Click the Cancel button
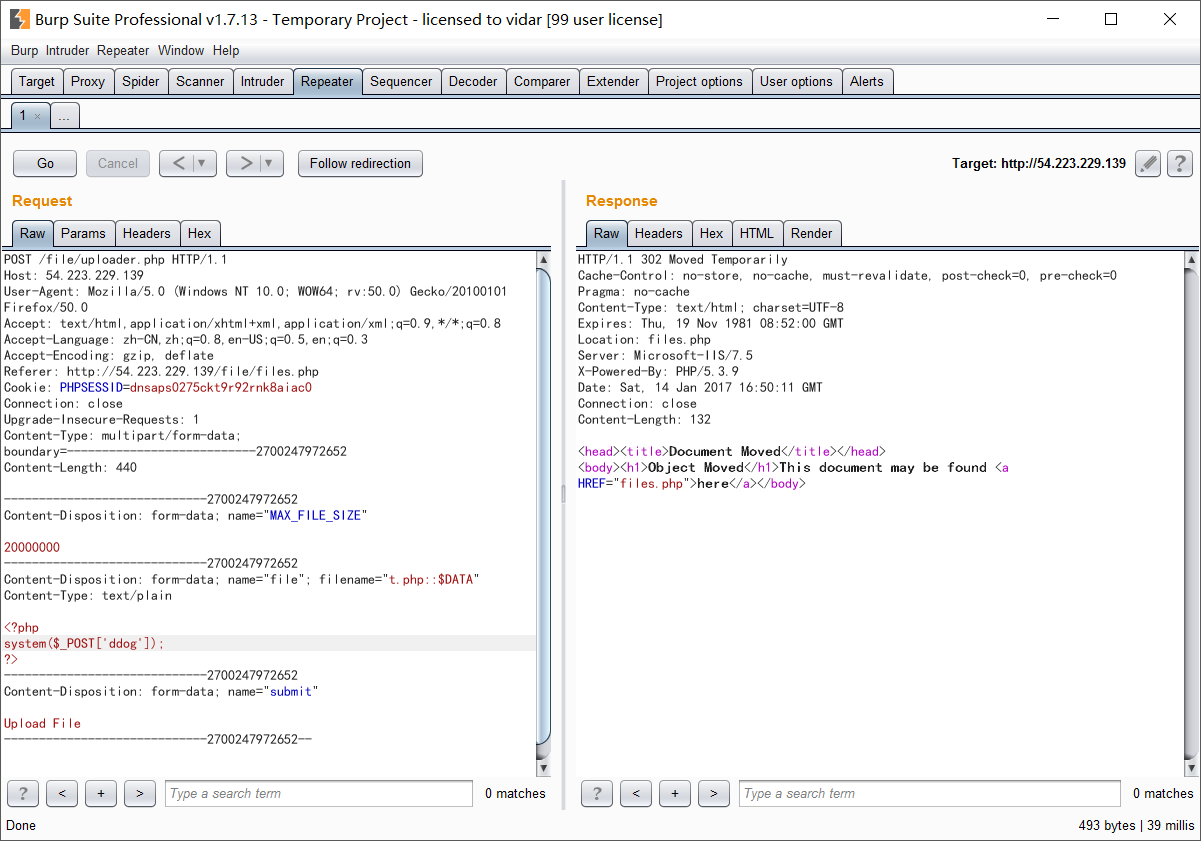Image resolution: width=1201 pixels, height=841 pixels. click(118, 163)
